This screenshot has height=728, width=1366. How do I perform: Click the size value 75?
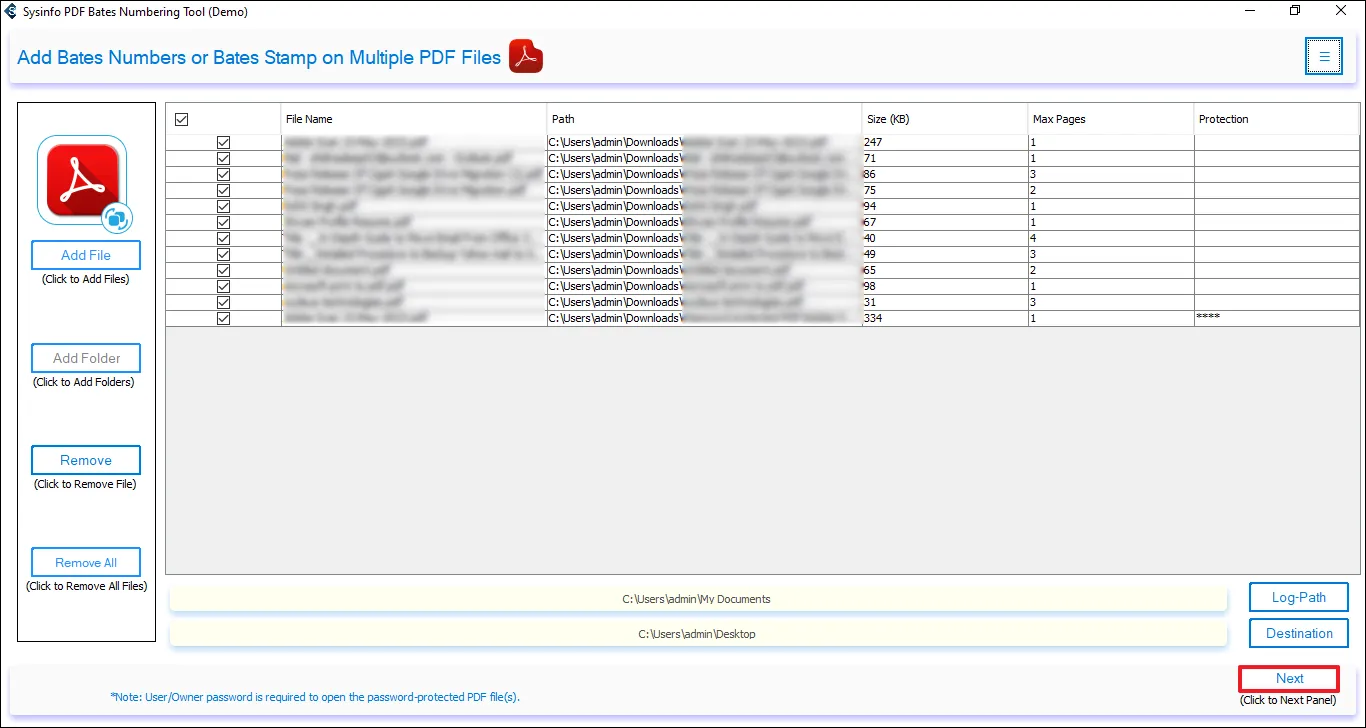[x=944, y=191]
